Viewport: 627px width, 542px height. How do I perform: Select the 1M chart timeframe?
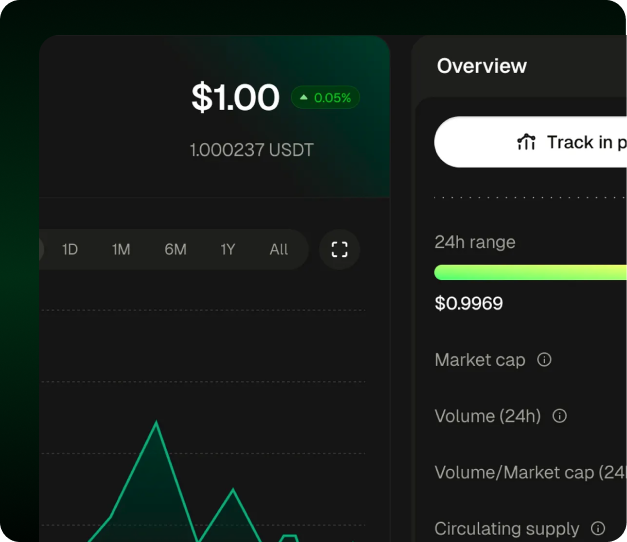pos(121,249)
